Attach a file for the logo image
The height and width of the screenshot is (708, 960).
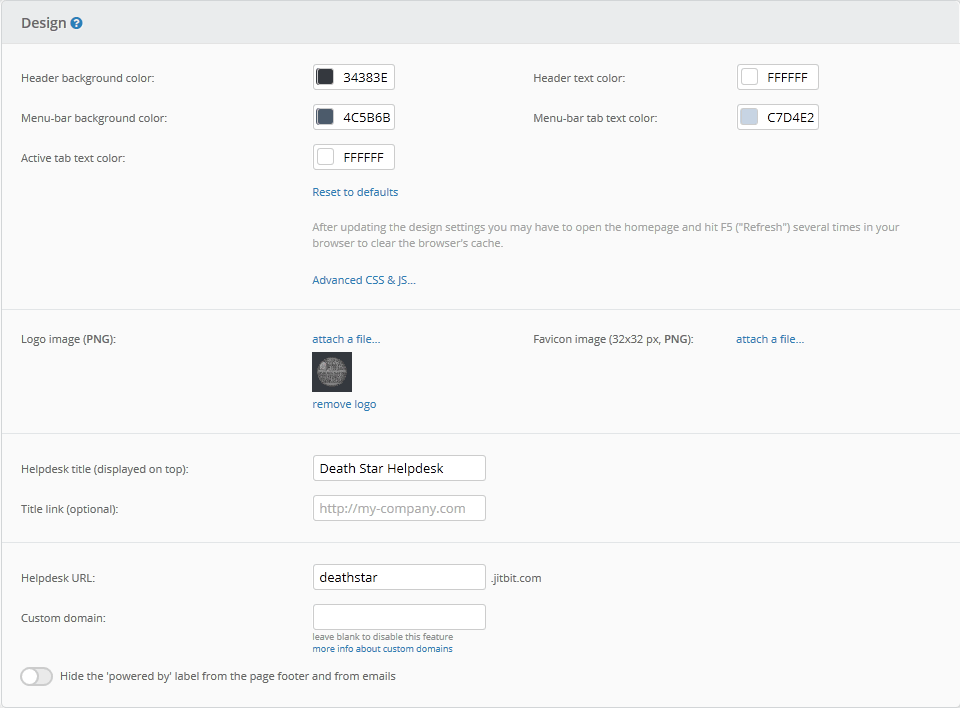(x=346, y=338)
